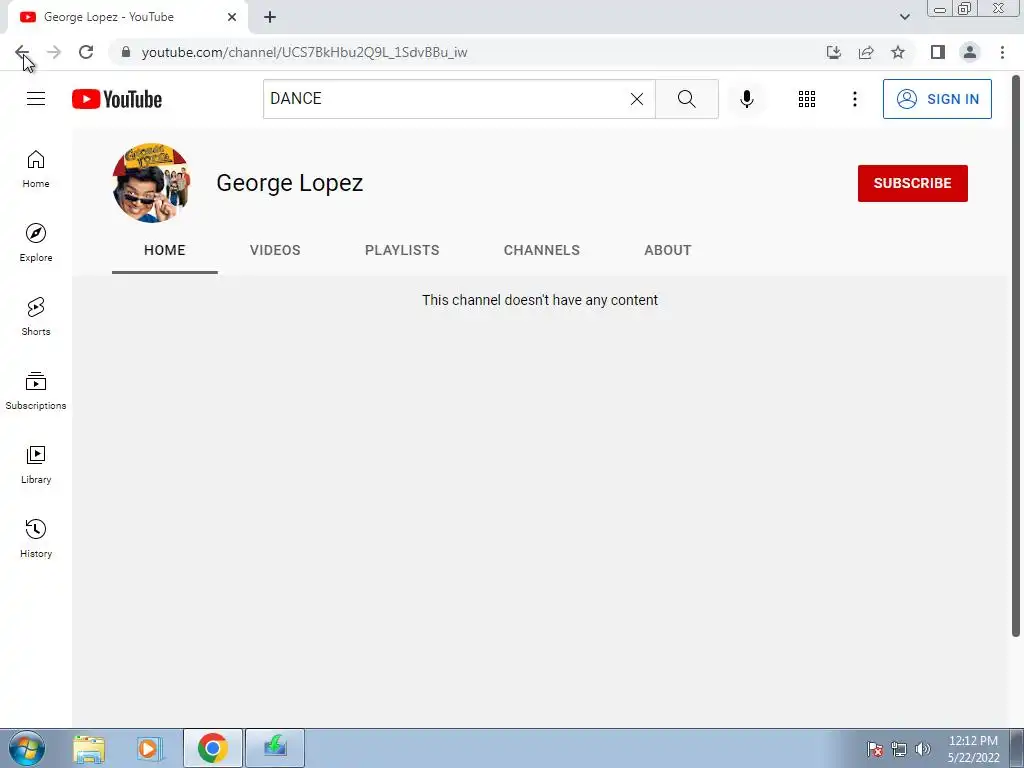Switch to the ABOUT tab
Screen dimensions: 1024x768
pyautogui.click(x=667, y=250)
